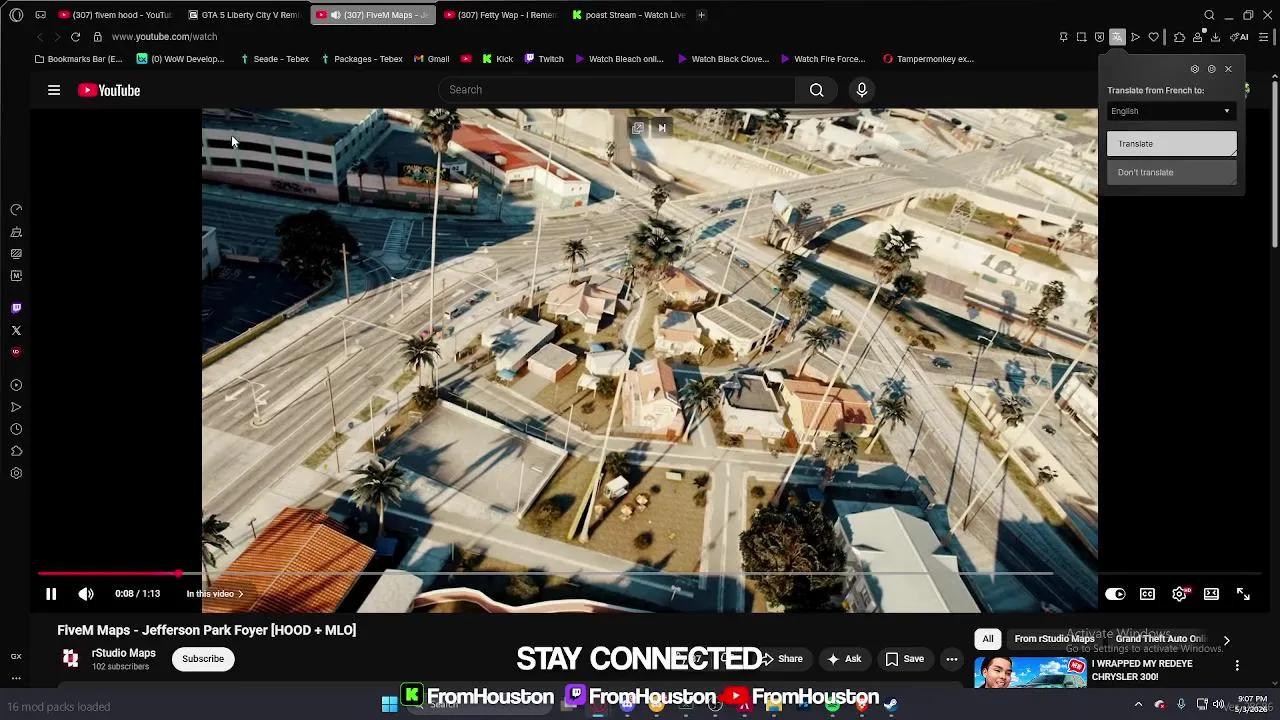
Task: Open the 'I WRAPPED MY REDEYE CHRYSLER 300' thumbnail
Action: [1030, 672]
